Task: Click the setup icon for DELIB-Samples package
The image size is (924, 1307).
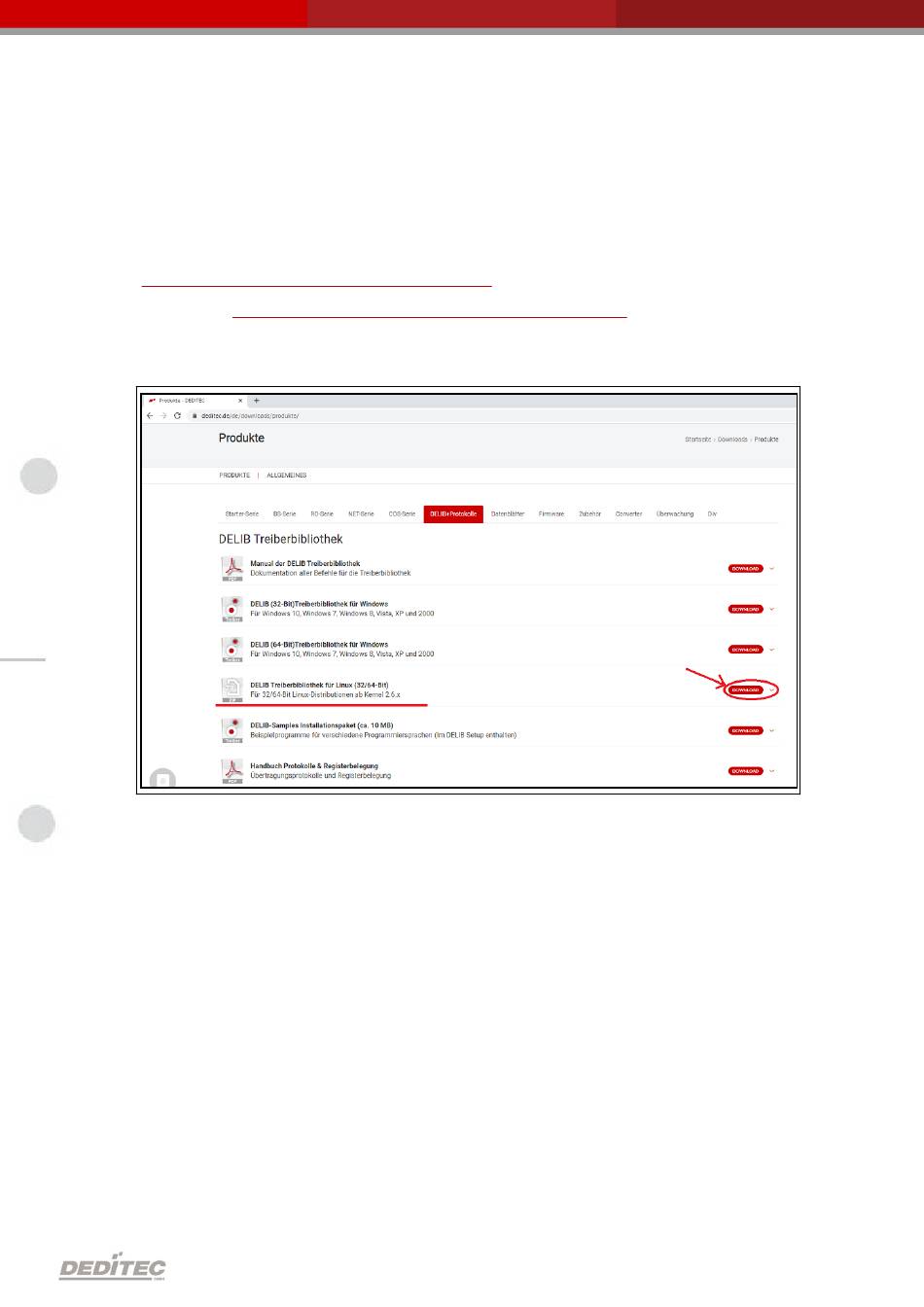Action: click(231, 730)
